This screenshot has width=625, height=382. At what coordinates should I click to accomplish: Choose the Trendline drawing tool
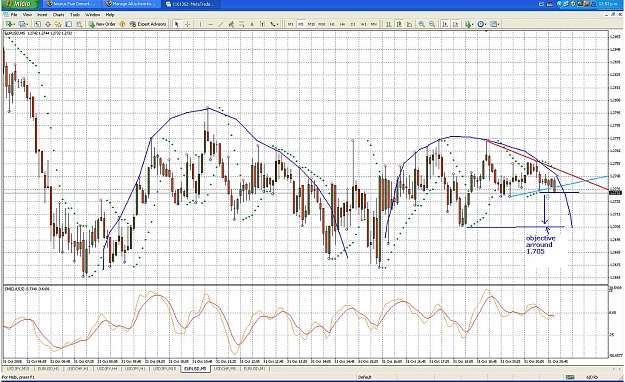click(221, 24)
